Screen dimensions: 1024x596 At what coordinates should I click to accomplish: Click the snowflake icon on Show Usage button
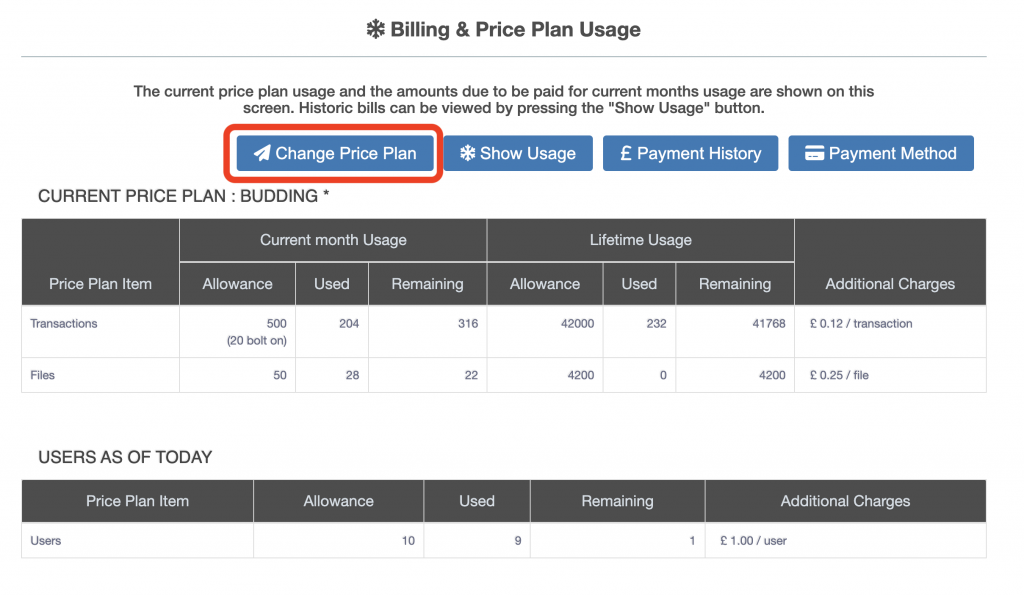click(x=467, y=153)
